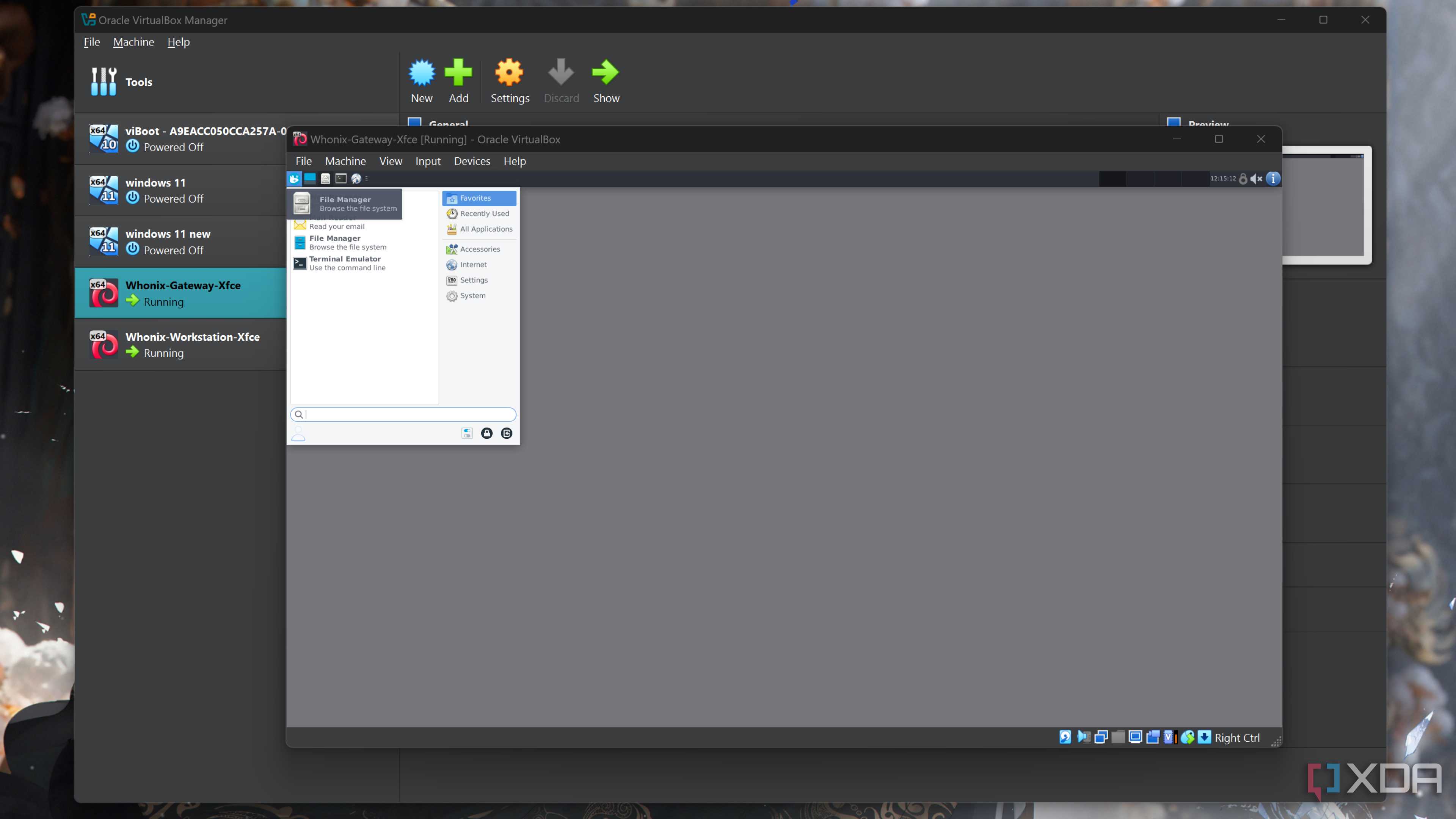Open View menu in Whonix-Gateway window

point(391,161)
